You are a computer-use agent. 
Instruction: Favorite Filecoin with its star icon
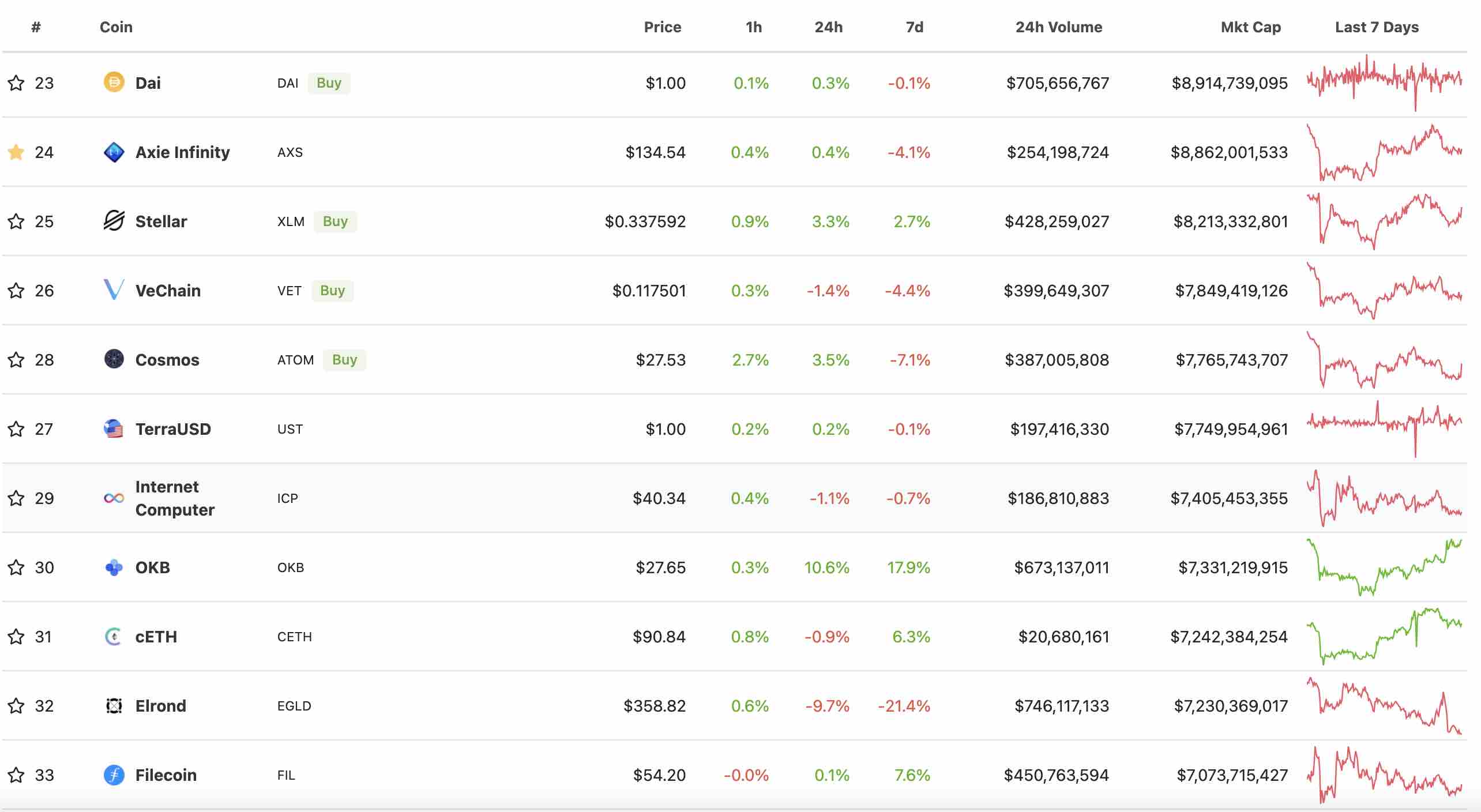16,775
